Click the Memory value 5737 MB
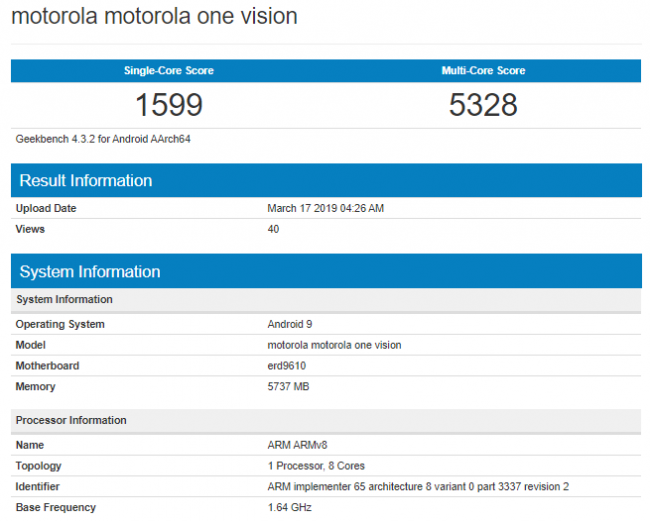The image size is (650, 521). point(288,387)
